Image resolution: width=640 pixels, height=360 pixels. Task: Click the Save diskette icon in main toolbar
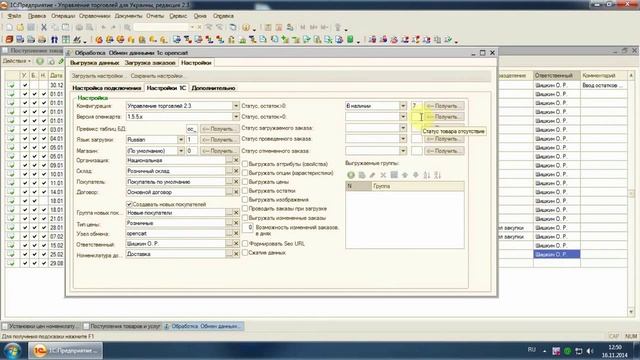(31, 27)
